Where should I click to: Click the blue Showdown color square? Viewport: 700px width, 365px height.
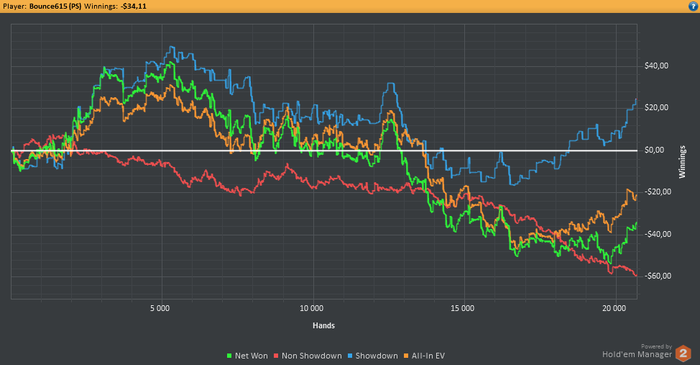(x=350, y=356)
